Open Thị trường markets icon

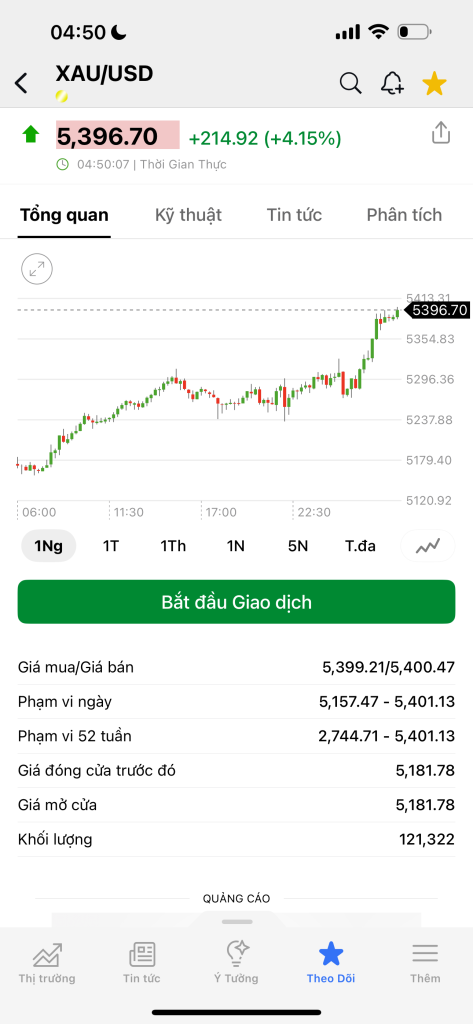pyautogui.click(x=47, y=955)
